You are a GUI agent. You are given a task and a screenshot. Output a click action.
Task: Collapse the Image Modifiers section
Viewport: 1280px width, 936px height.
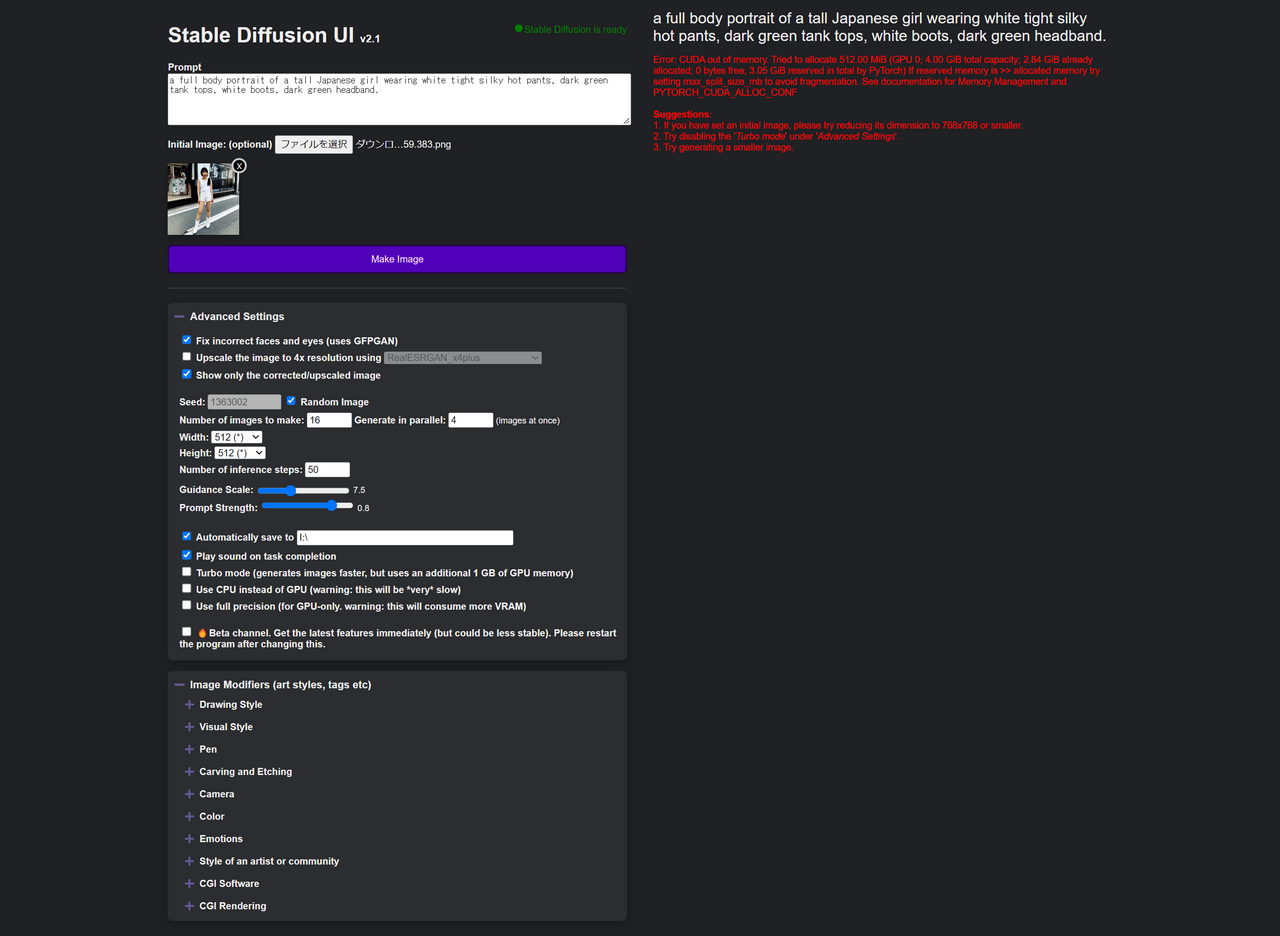point(180,685)
